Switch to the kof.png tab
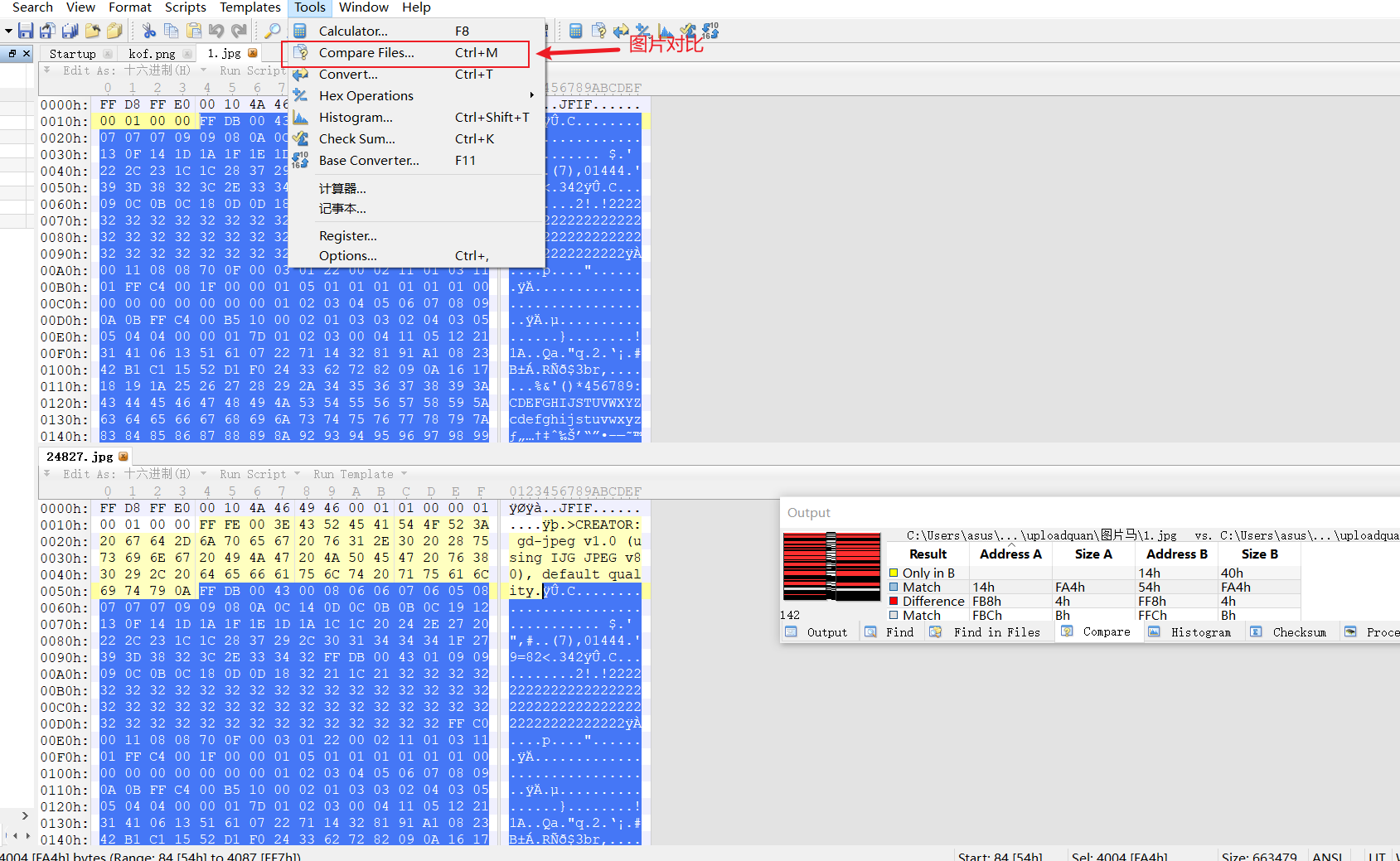The height and width of the screenshot is (861, 1400). coord(153,54)
